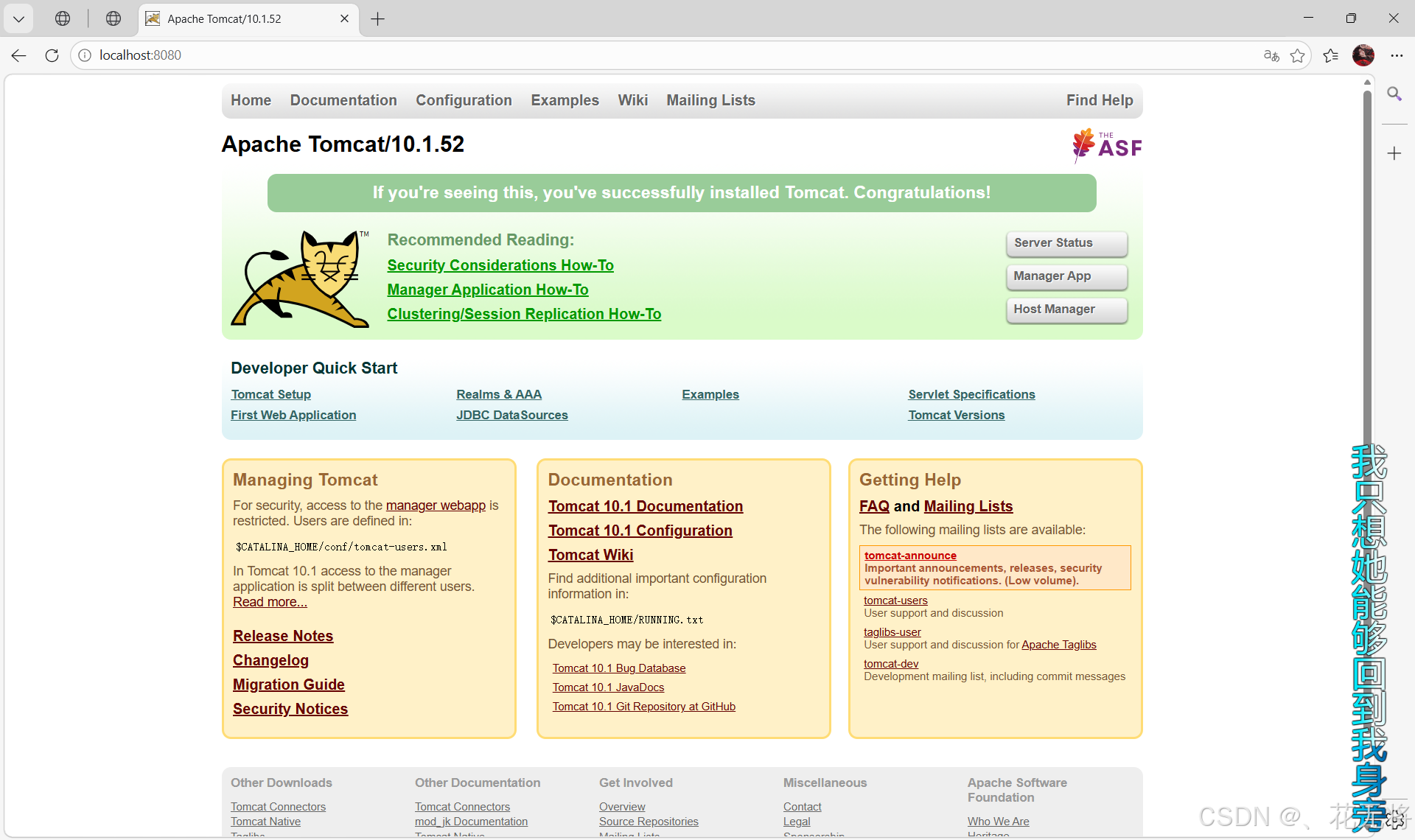The width and height of the screenshot is (1415, 840).
Task: Open a new tab with plus button
Action: 377,19
